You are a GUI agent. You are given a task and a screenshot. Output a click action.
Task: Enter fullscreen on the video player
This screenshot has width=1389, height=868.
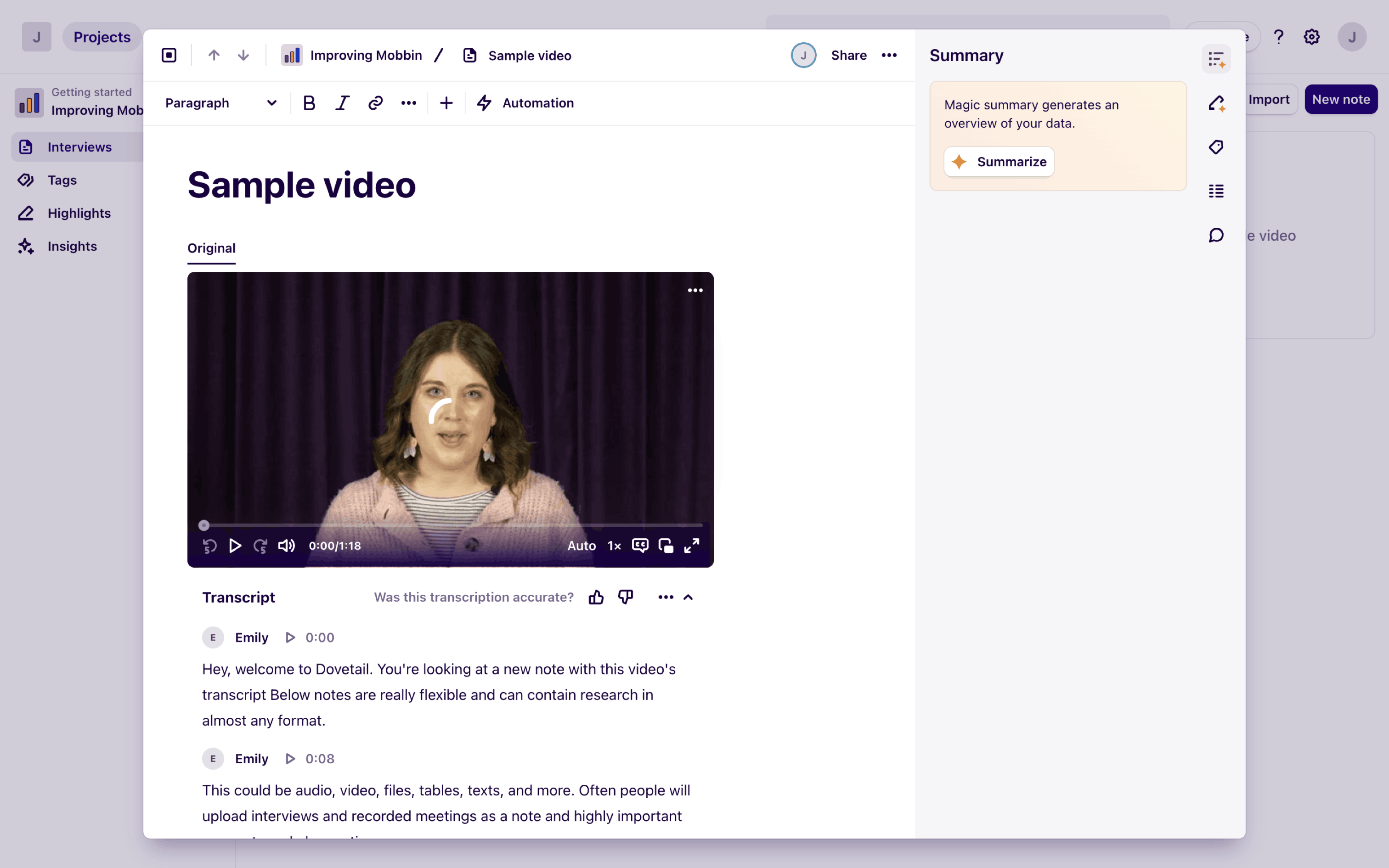coord(692,546)
